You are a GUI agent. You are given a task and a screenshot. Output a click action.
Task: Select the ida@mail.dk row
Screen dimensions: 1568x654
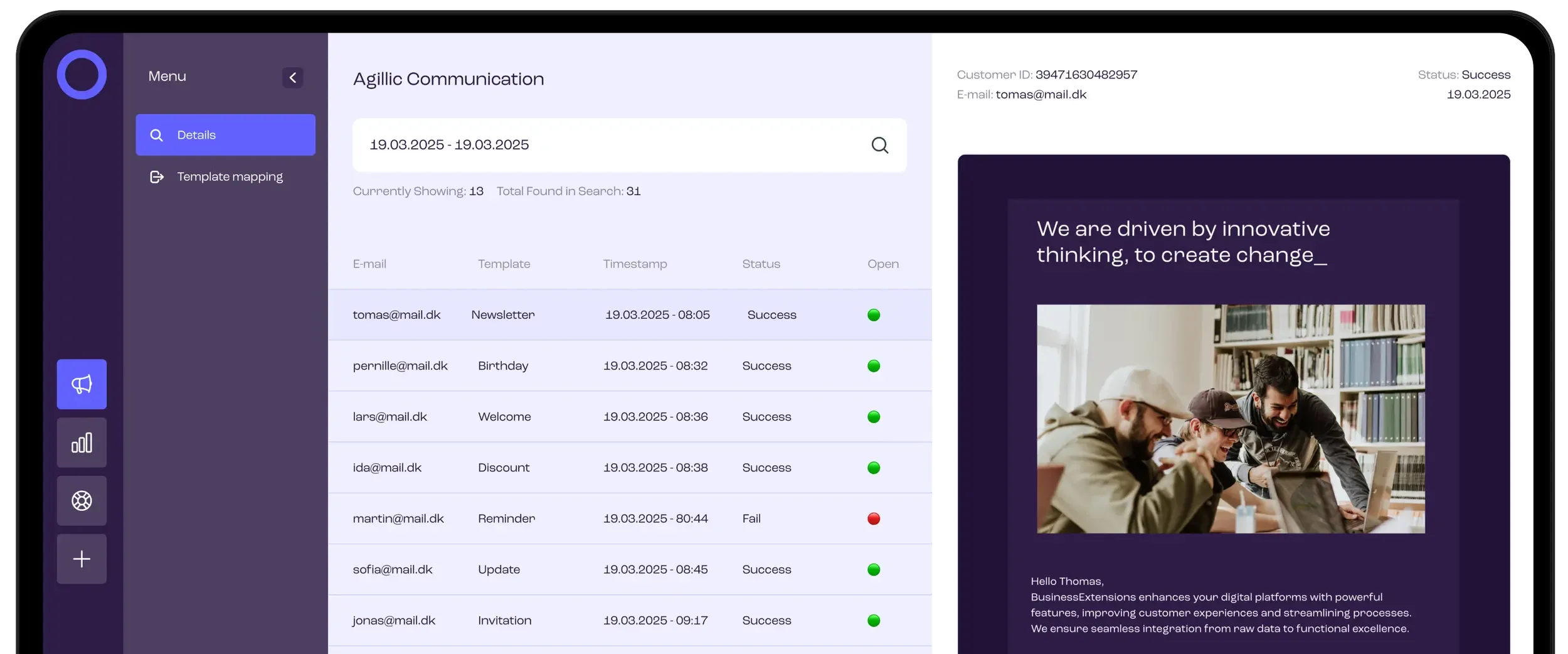click(630, 468)
